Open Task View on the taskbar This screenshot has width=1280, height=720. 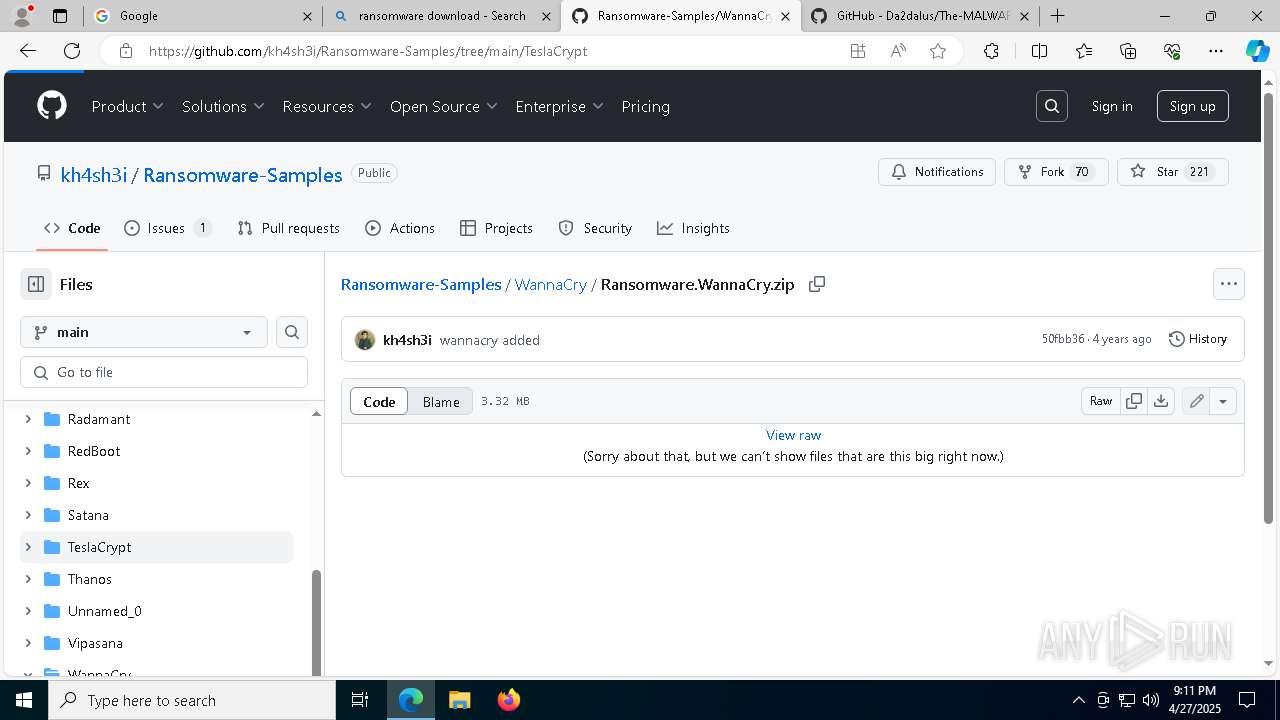[360, 700]
